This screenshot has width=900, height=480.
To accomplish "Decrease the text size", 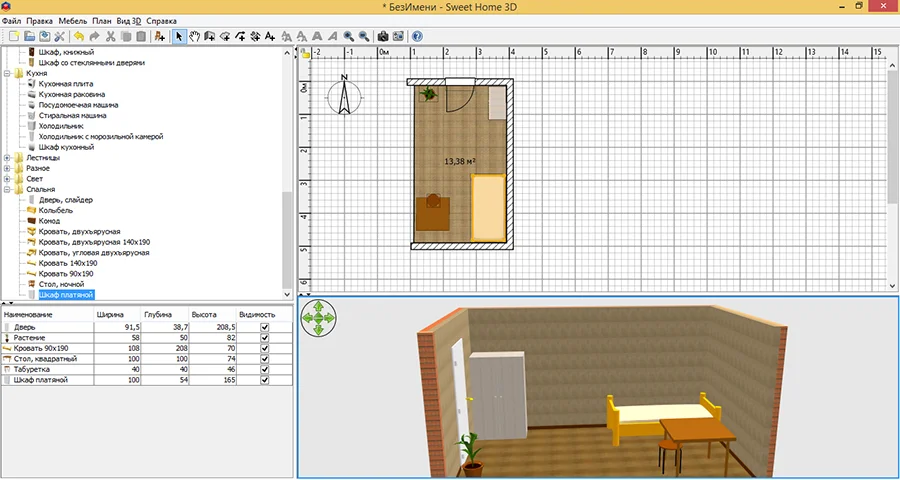I will [302, 36].
